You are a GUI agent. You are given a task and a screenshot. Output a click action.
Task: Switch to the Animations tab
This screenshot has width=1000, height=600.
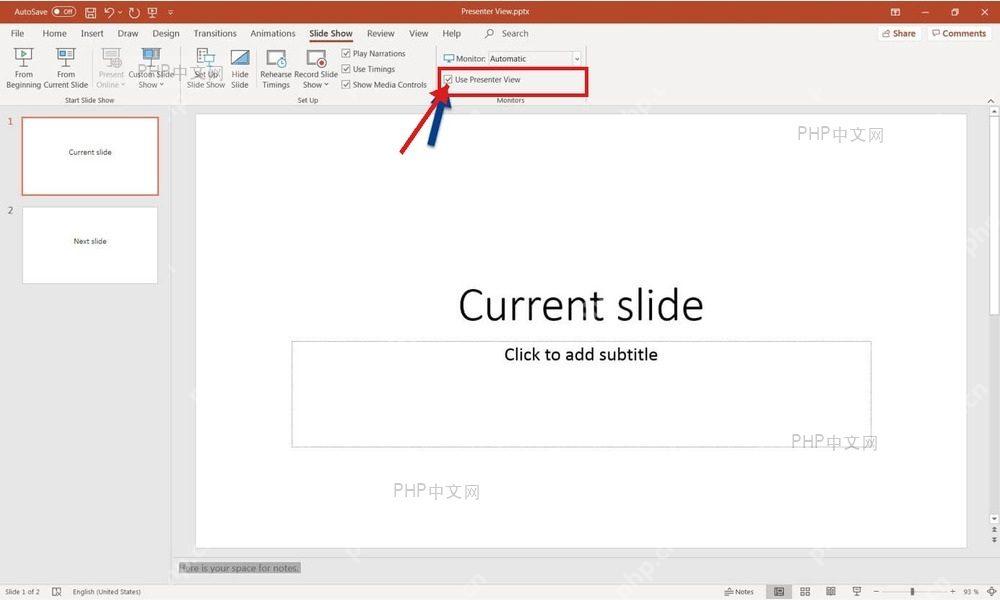pyautogui.click(x=272, y=33)
